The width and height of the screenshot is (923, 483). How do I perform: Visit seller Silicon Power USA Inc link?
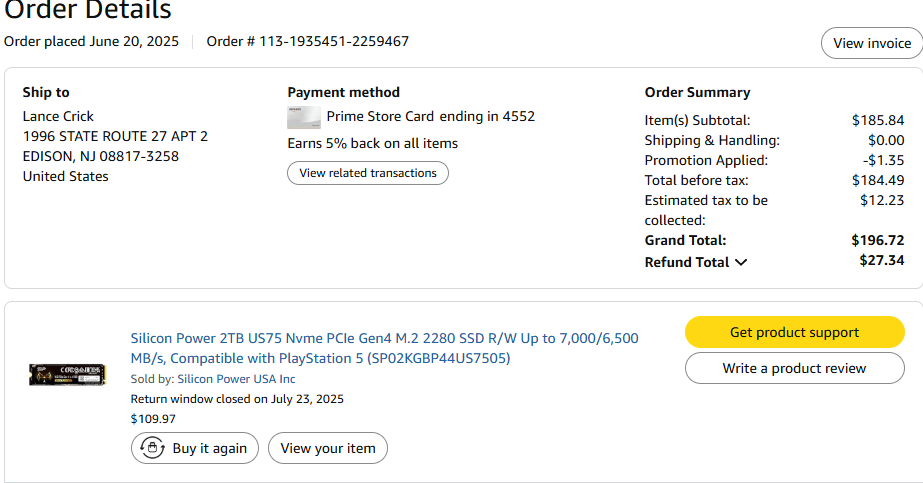point(236,379)
